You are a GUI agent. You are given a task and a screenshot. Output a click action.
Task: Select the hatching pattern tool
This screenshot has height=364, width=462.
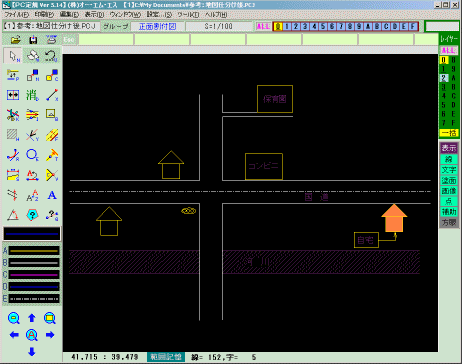click(x=13, y=135)
